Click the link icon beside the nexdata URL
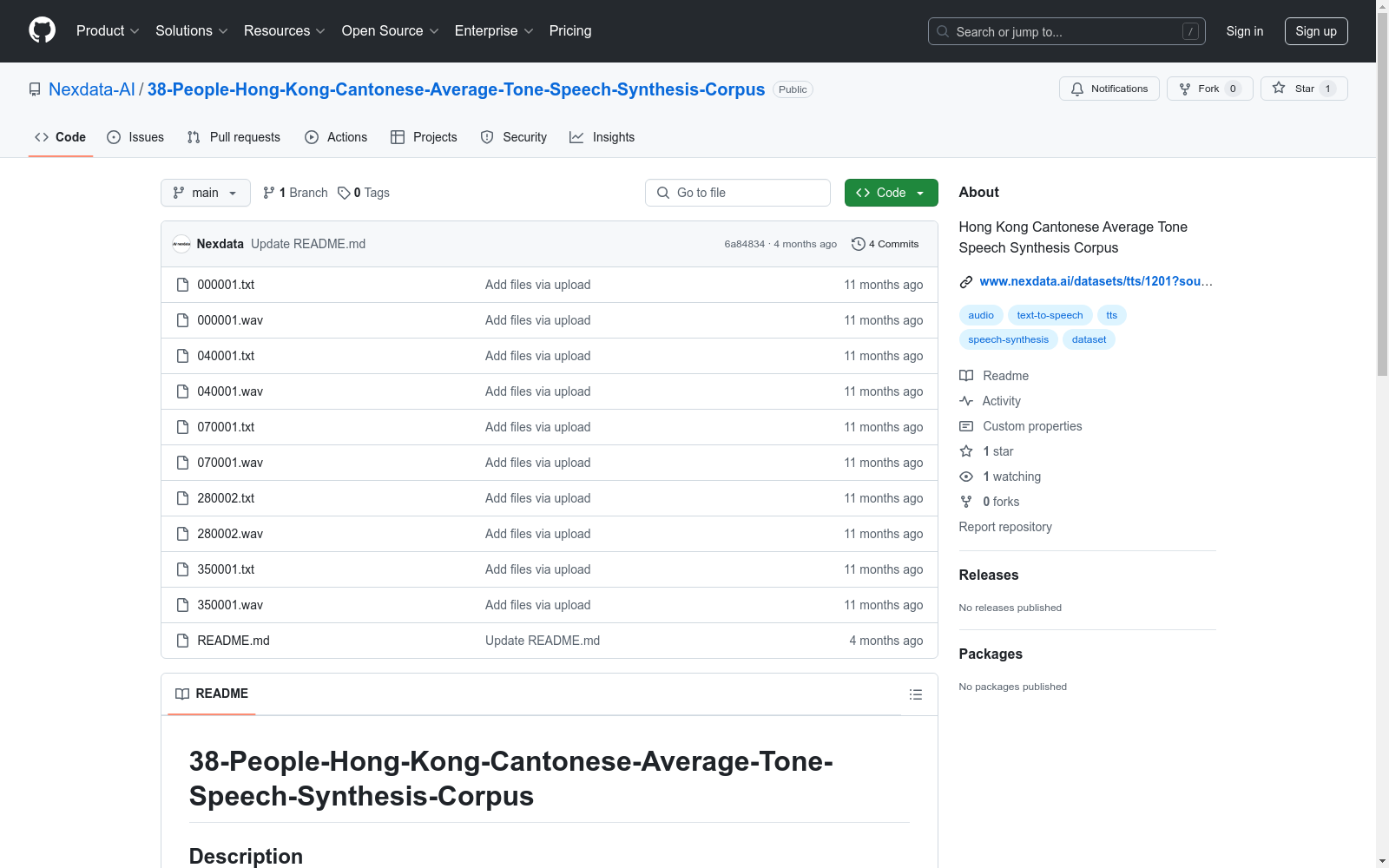 point(965,281)
